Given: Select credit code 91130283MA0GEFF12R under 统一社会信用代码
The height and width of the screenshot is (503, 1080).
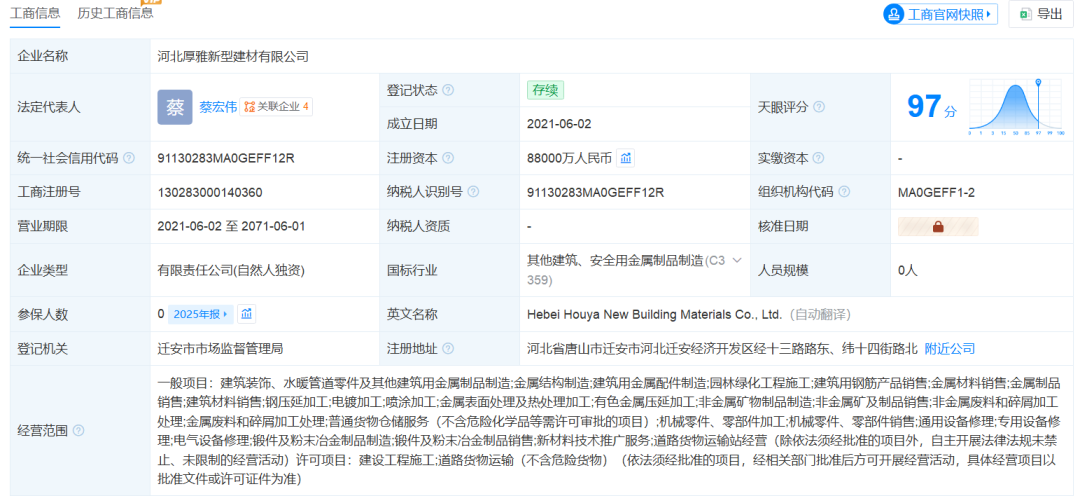Looking at the screenshot, I should (226, 158).
